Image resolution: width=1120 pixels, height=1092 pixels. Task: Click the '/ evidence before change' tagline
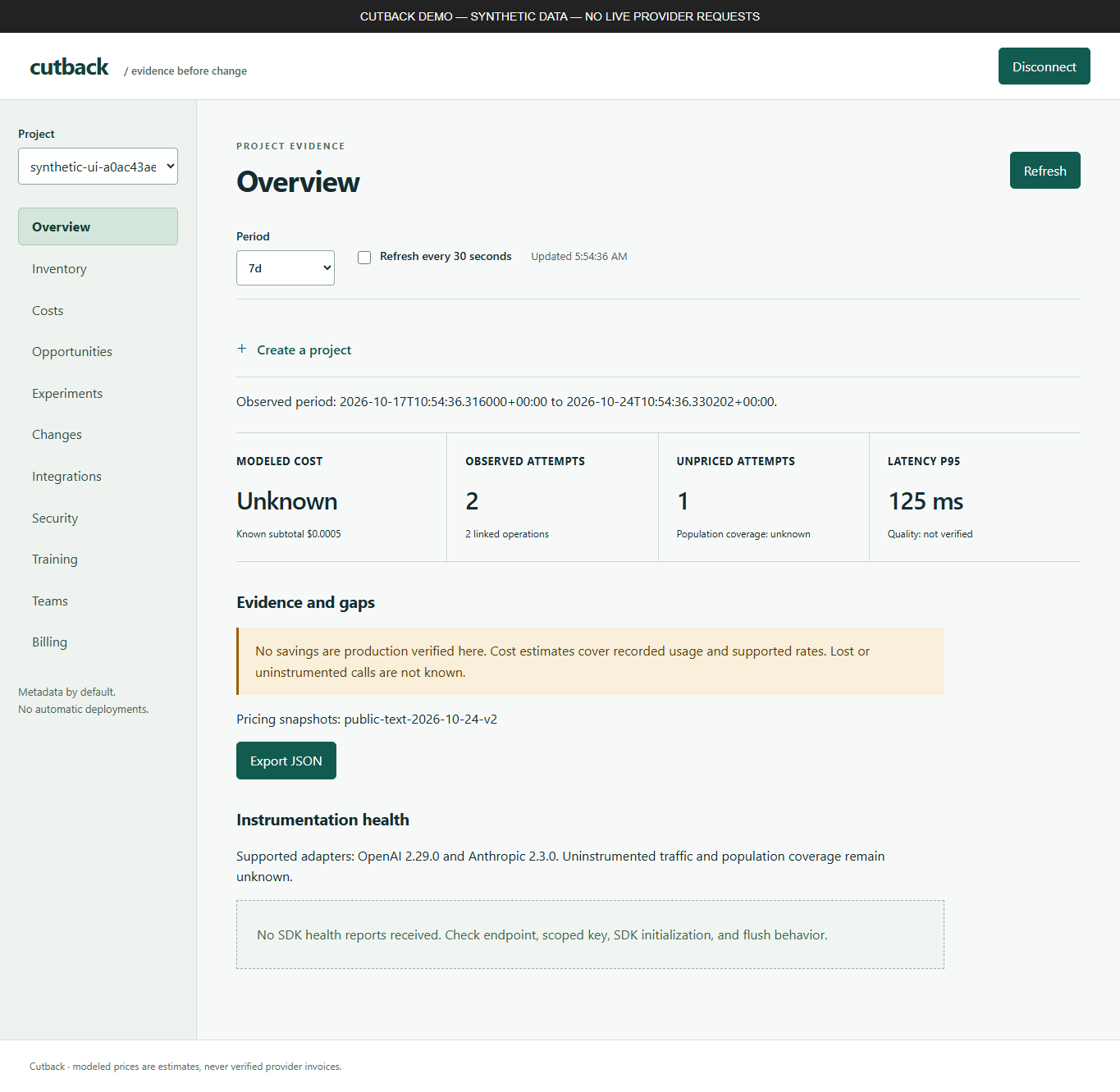[x=185, y=71]
